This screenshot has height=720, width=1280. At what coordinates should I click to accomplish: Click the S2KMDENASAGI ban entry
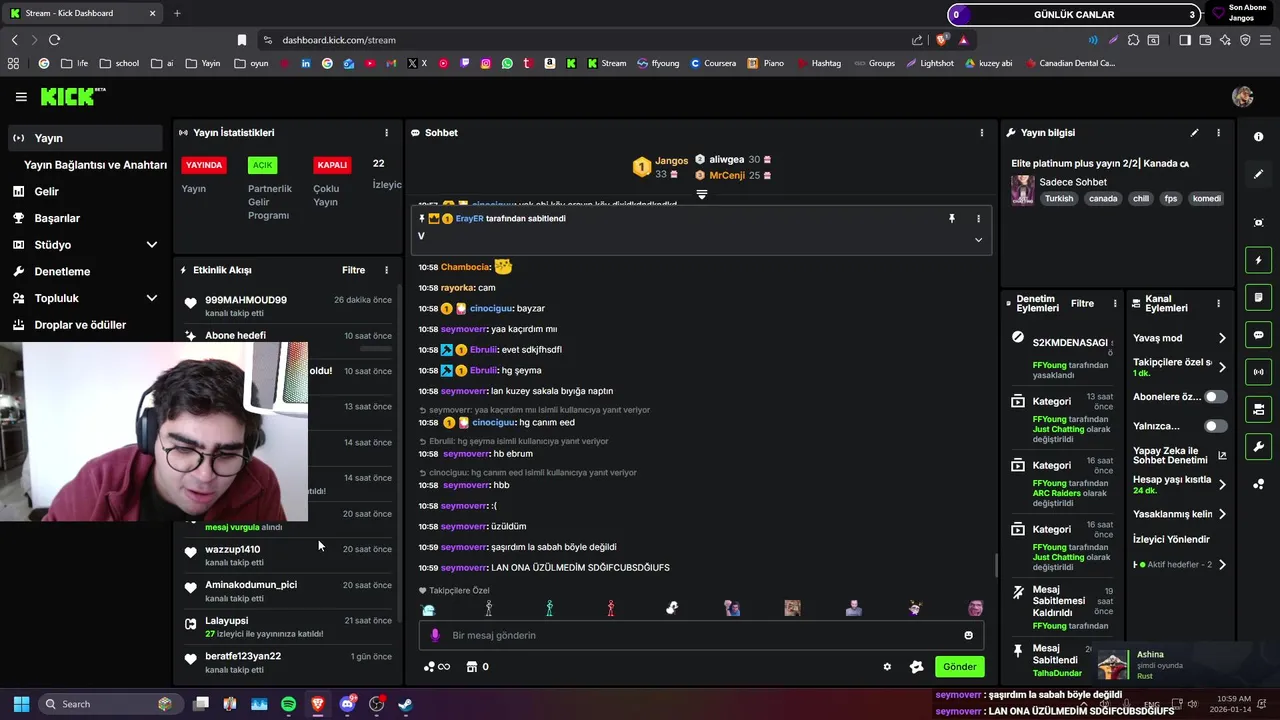1061,355
